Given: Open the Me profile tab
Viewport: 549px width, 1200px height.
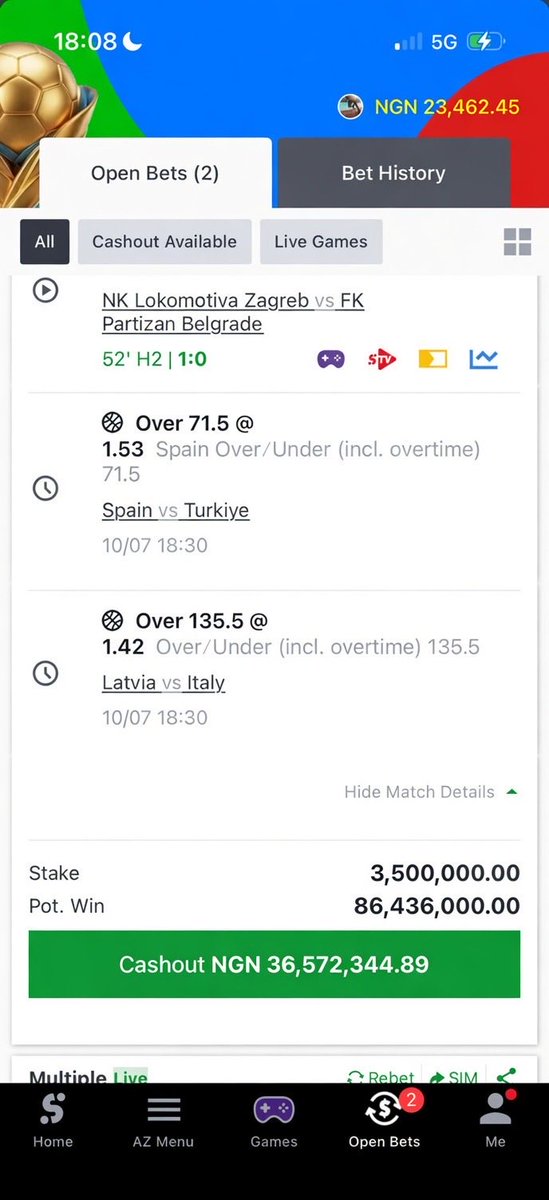Looking at the screenshot, I should point(495,1121).
